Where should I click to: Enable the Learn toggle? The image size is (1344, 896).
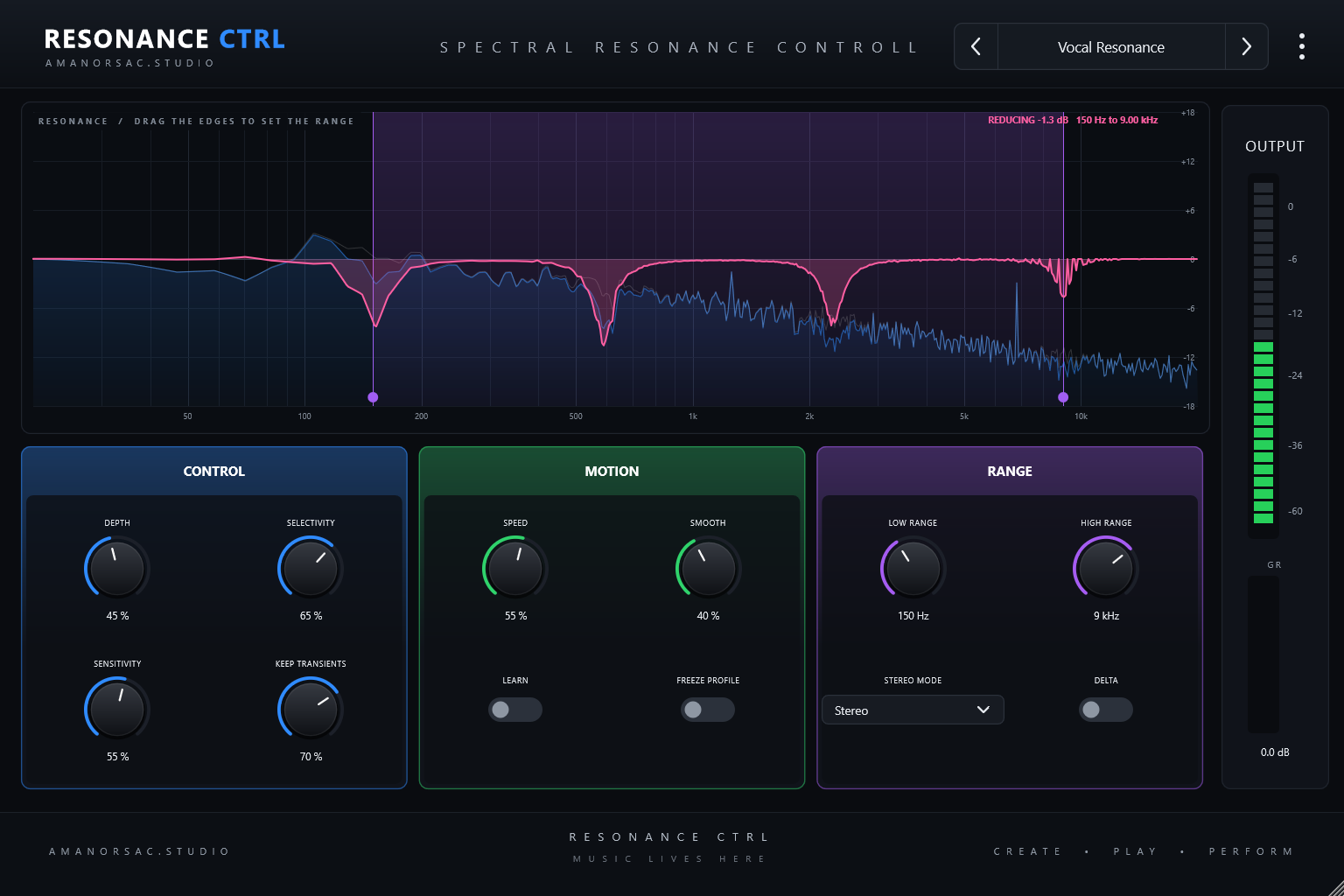[515, 710]
